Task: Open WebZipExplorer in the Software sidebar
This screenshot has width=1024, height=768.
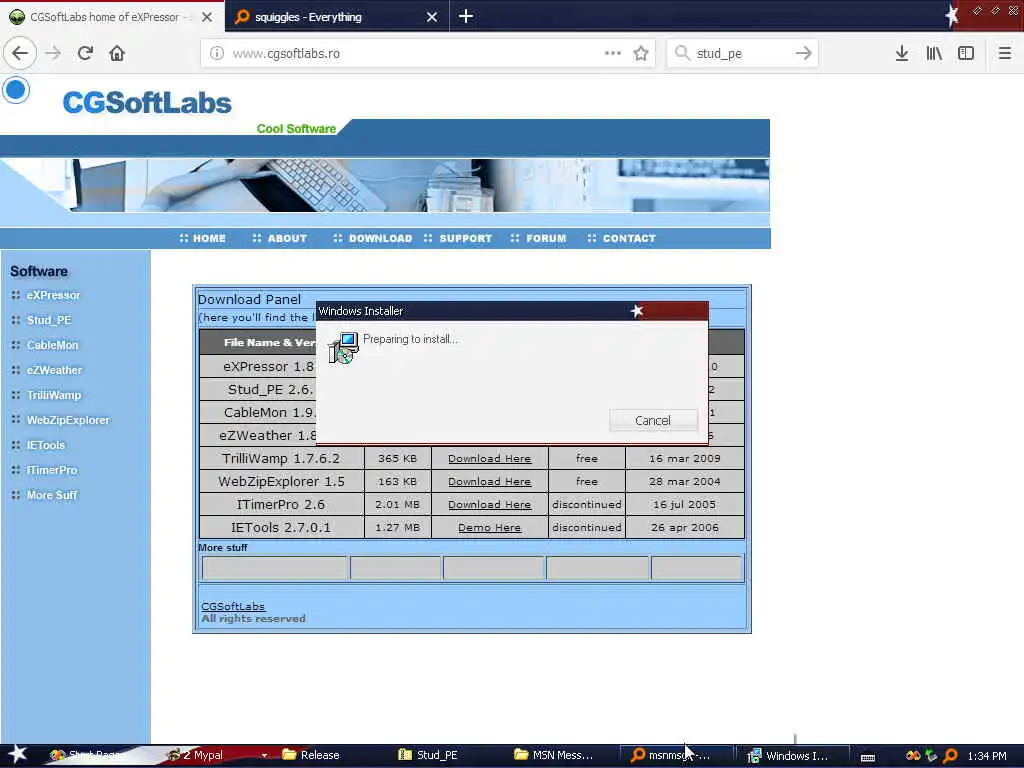Action: click(68, 420)
